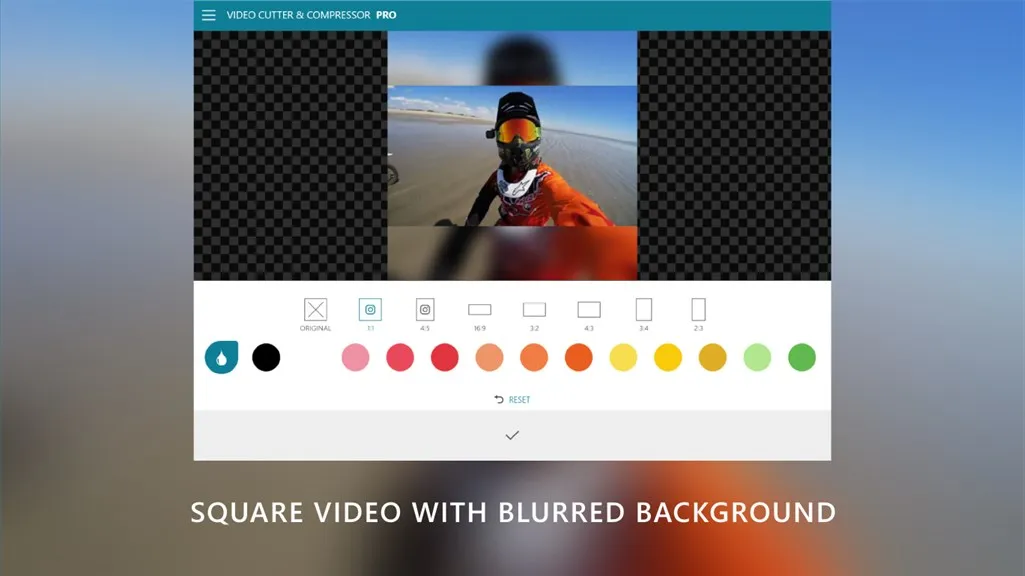Choose the pink background color swatch
Screen dimensions: 1025x576
356,357
